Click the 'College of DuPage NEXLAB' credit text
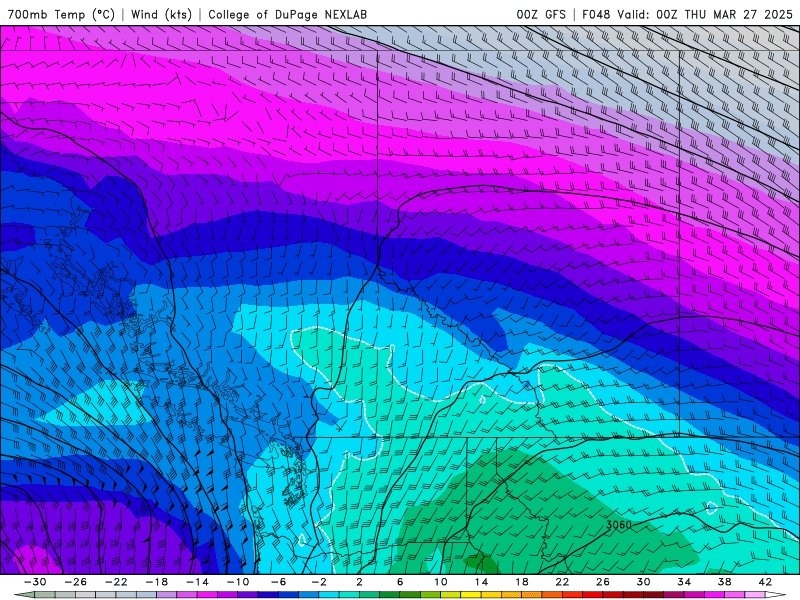 (x=287, y=14)
